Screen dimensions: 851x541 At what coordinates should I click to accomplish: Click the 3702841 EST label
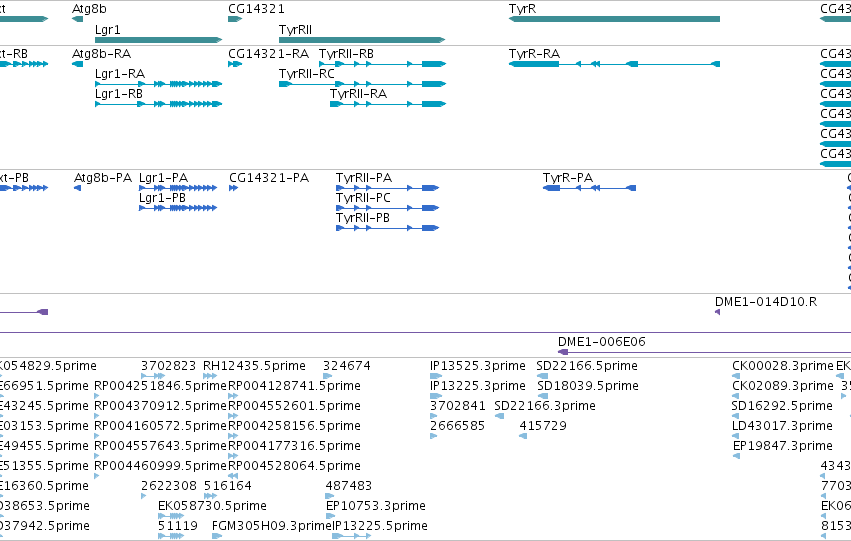tap(458, 406)
